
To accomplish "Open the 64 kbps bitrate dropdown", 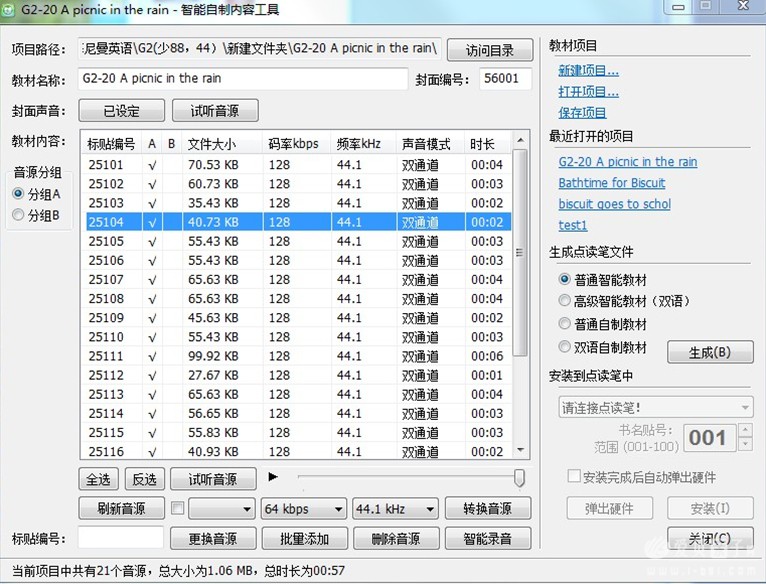I will (302, 509).
